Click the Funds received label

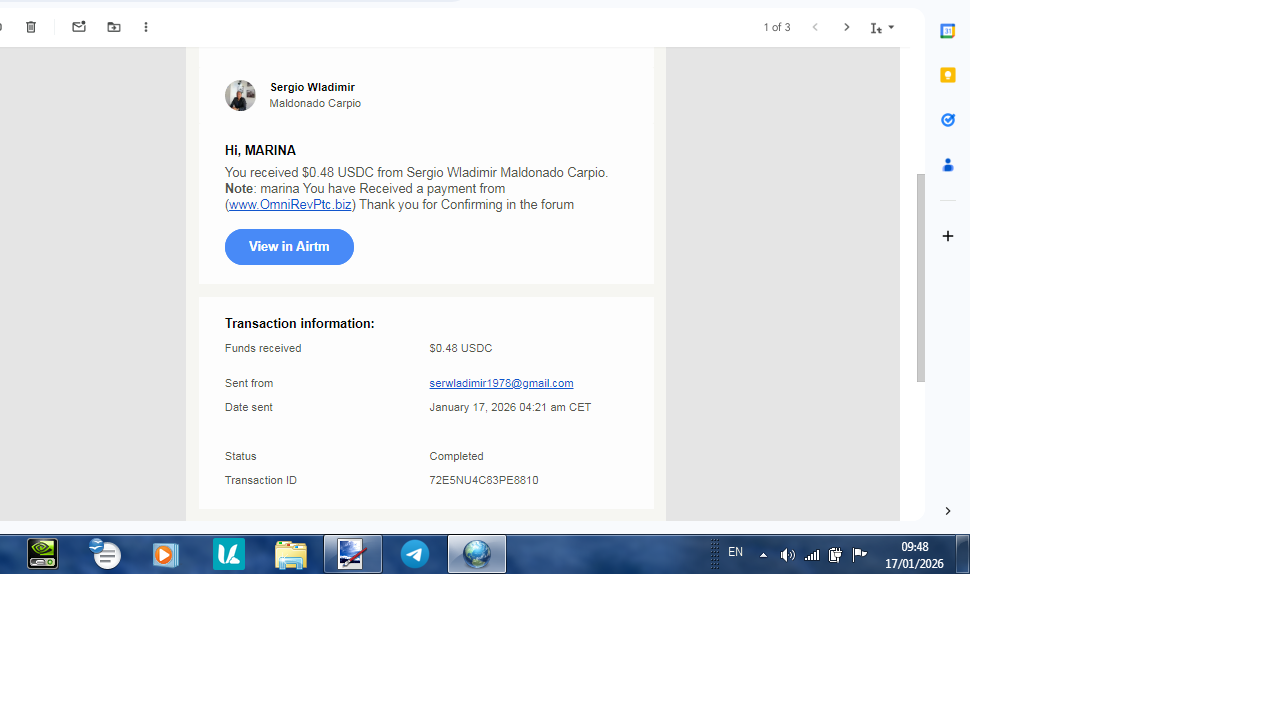point(263,348)
